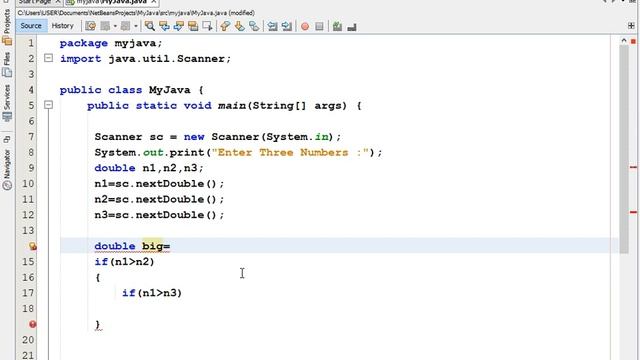Image resolution: width=640 pixels, height=360 pixels.
Task: Open the forward navigation dropdown arrow
Action: 136,27
